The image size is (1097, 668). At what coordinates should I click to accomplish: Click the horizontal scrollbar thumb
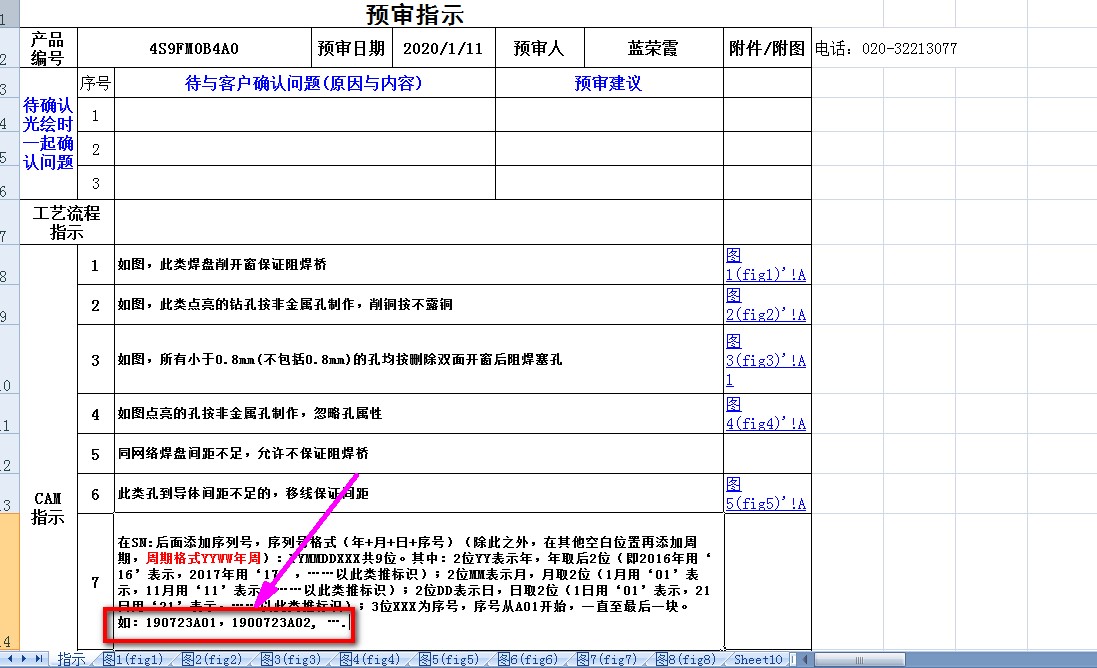(859, 660)
